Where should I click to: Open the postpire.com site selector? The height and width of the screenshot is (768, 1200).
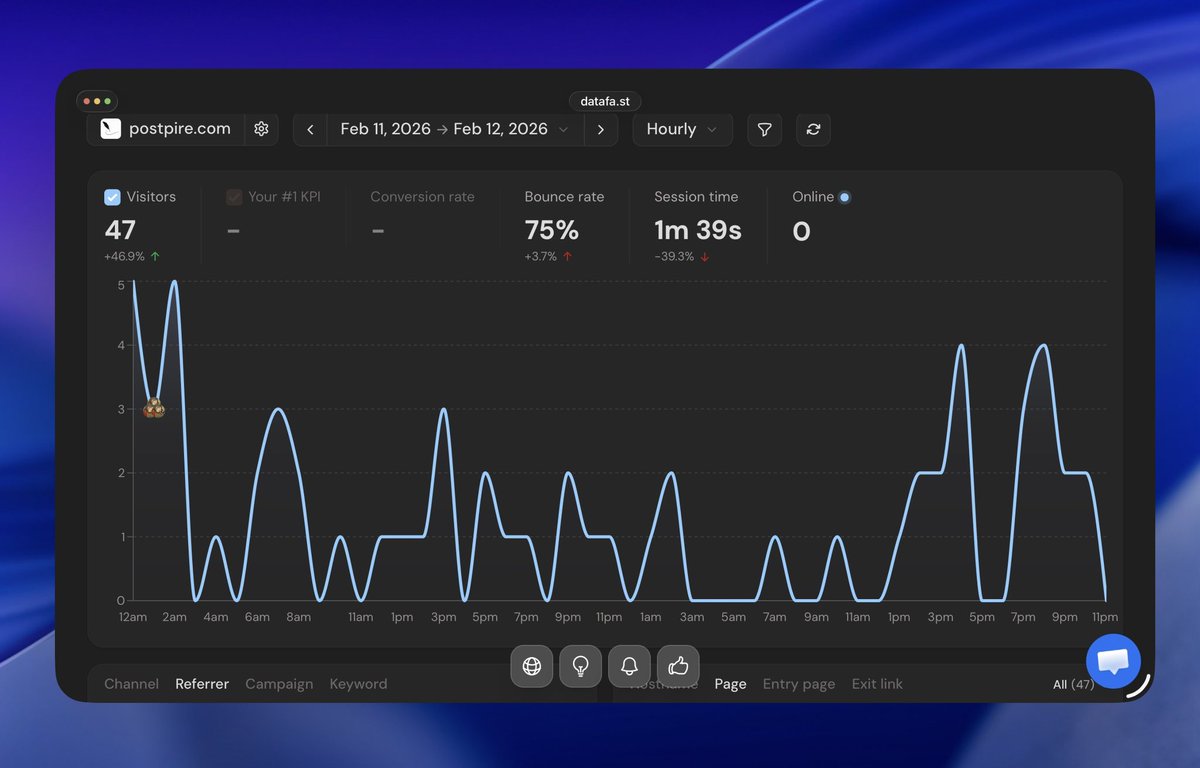click(x=166, y=129)
